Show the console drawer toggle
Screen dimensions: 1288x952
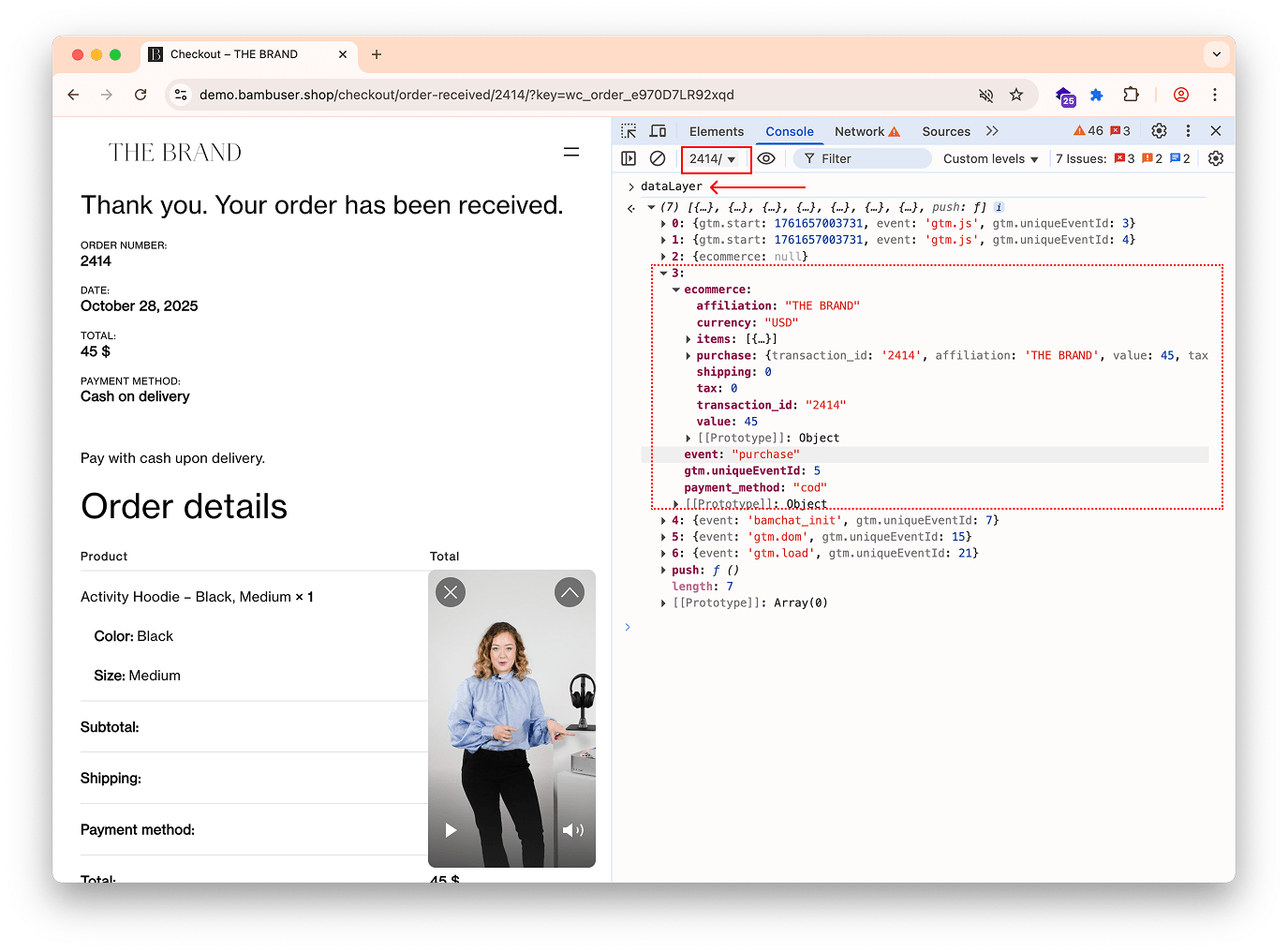[628, 157]
